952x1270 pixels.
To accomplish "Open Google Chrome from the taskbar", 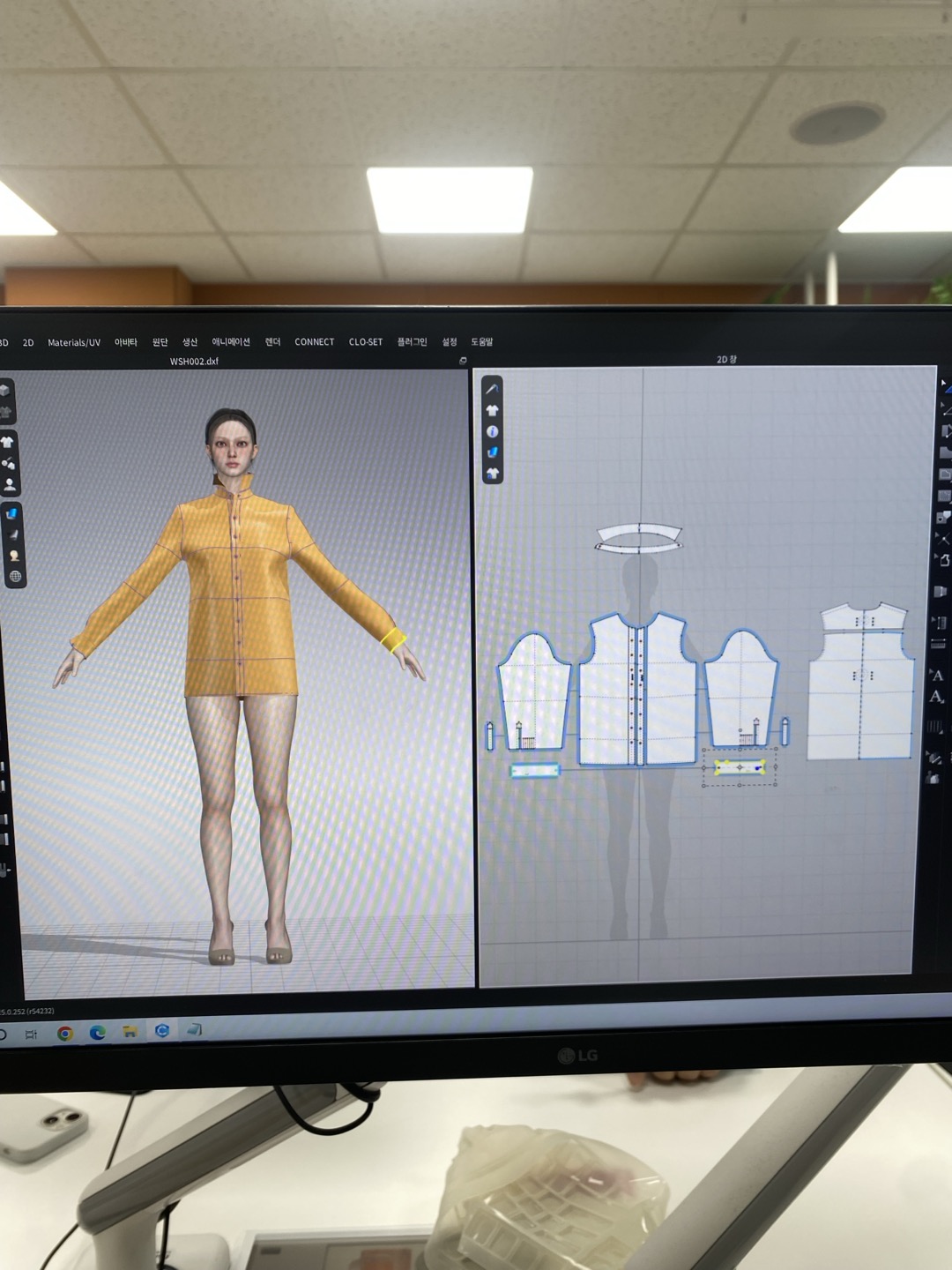I will [65, 1033].
